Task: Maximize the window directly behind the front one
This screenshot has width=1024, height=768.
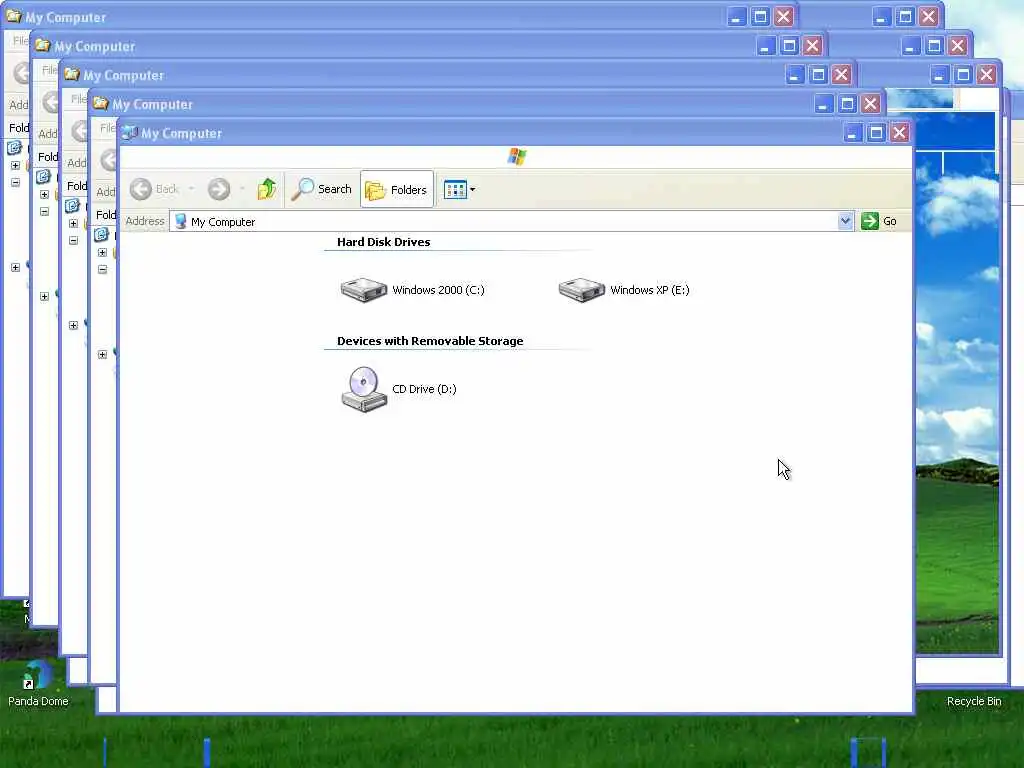Action: tap(847, 104)
